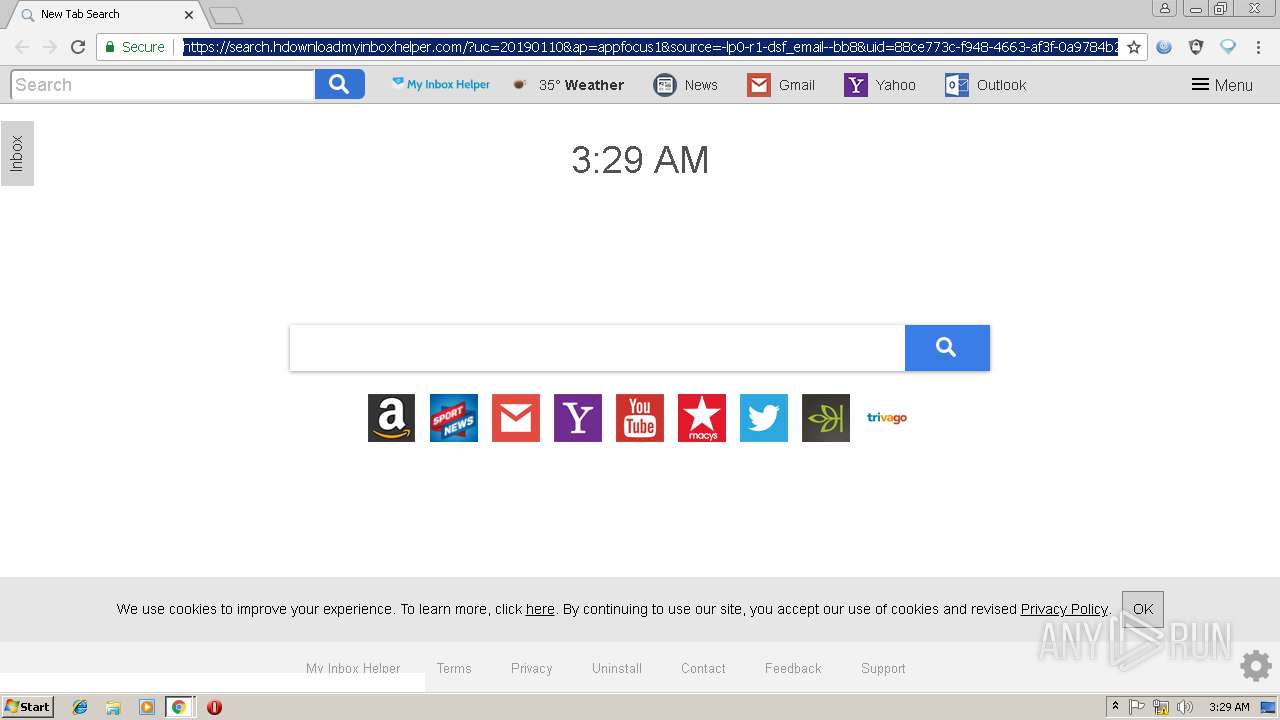The height and width of the screenshot is (720, 1280).
Task: Focus the toolbar Search input field
Action: coord(163,85)
